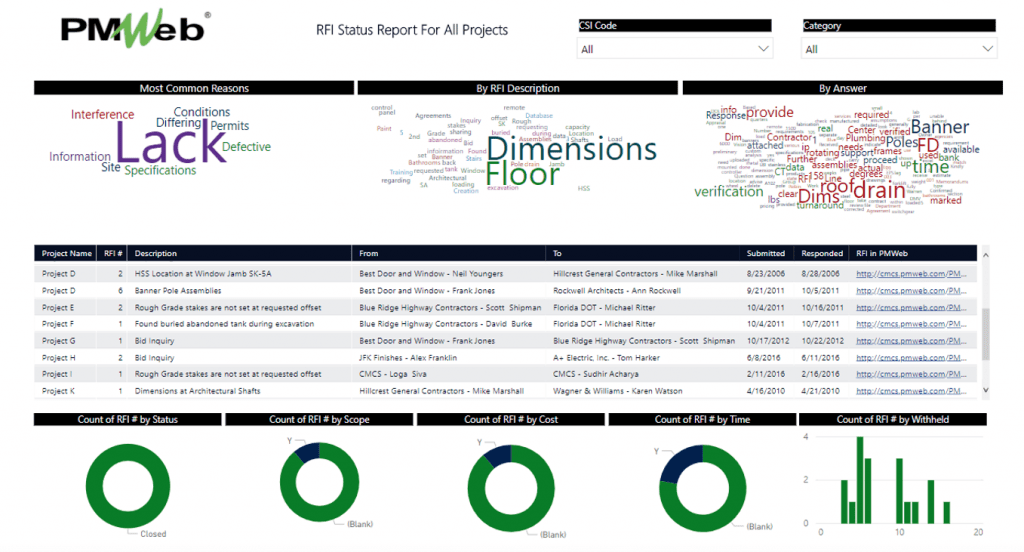Click the RFI table scrollbar thumb
The image size is (1024, 552).
point(985,333)
